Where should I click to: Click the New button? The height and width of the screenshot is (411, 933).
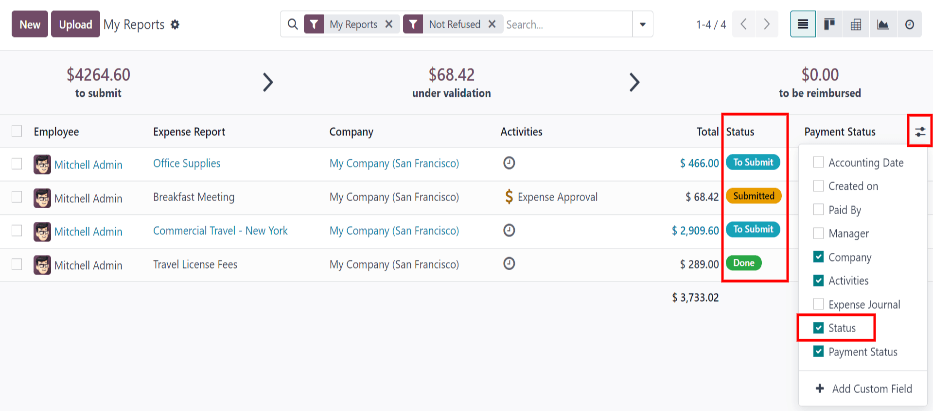[x=30, y=24]
